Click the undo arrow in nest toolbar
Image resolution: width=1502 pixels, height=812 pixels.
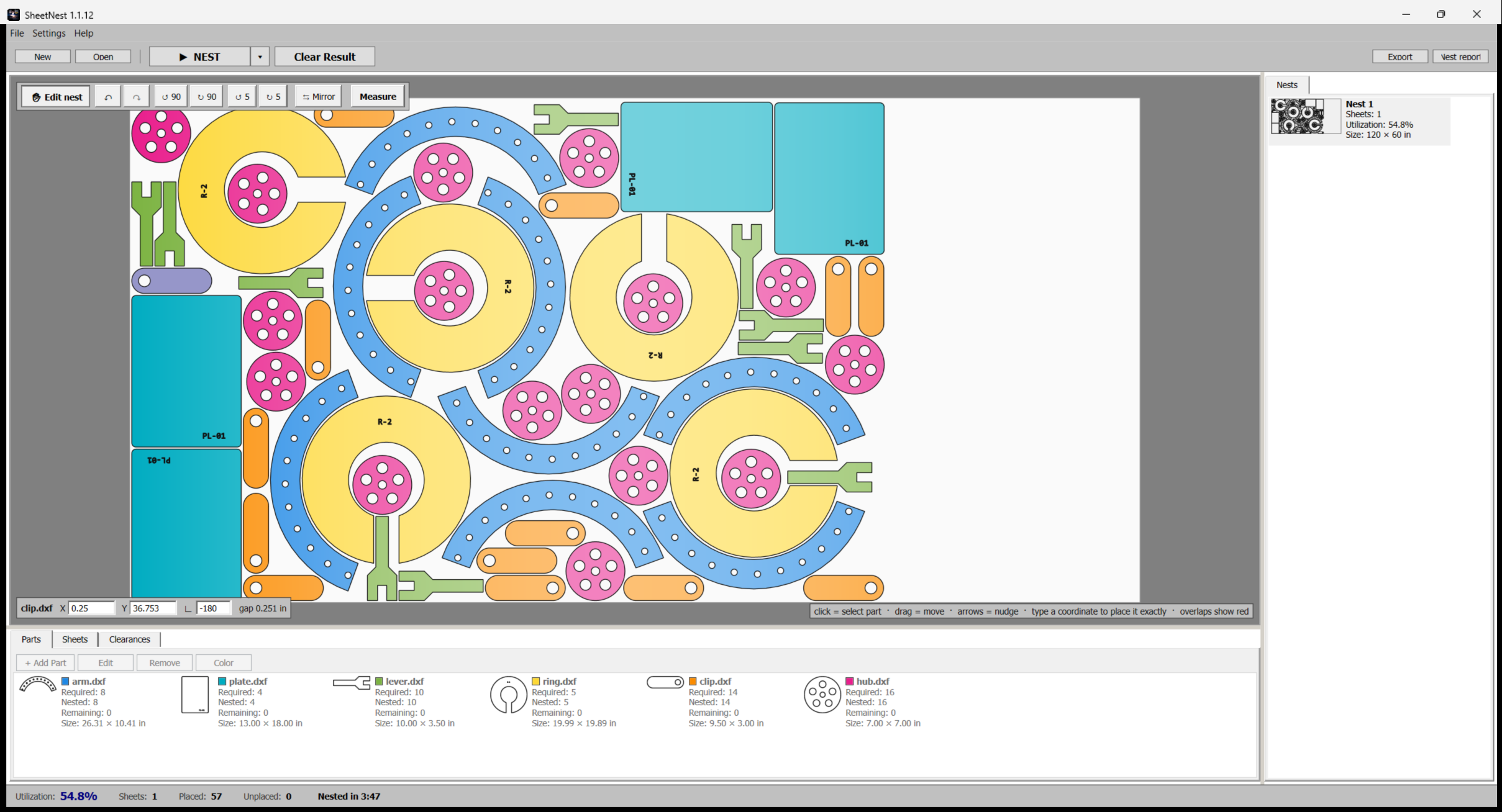[x=108, y=97]
